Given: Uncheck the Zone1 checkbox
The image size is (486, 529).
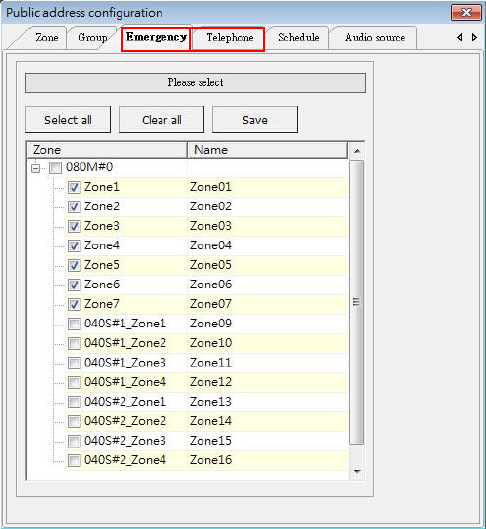Looking at the screenshot, I should pos(74,187).
